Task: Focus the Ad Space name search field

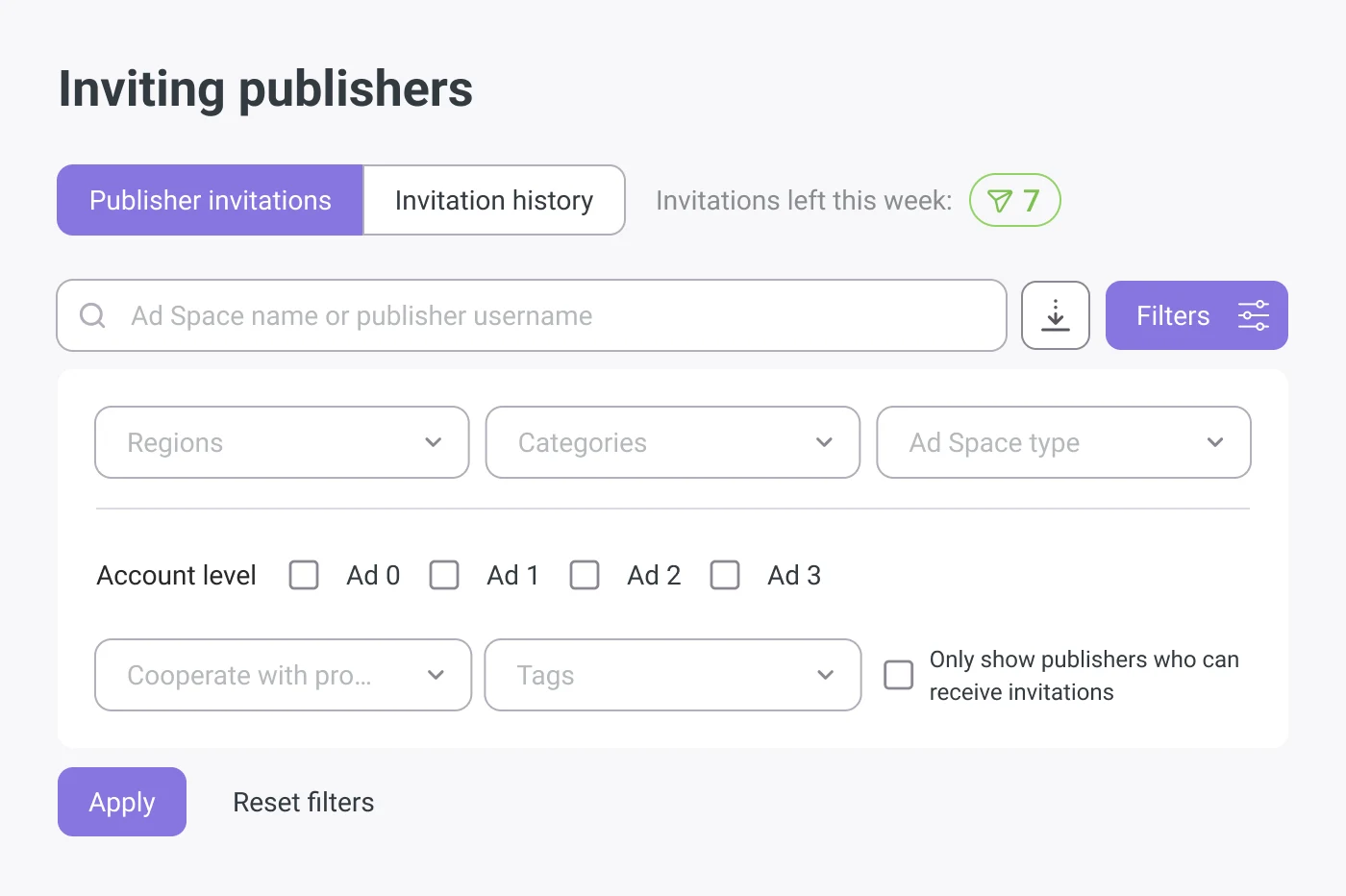Action: 532,315
